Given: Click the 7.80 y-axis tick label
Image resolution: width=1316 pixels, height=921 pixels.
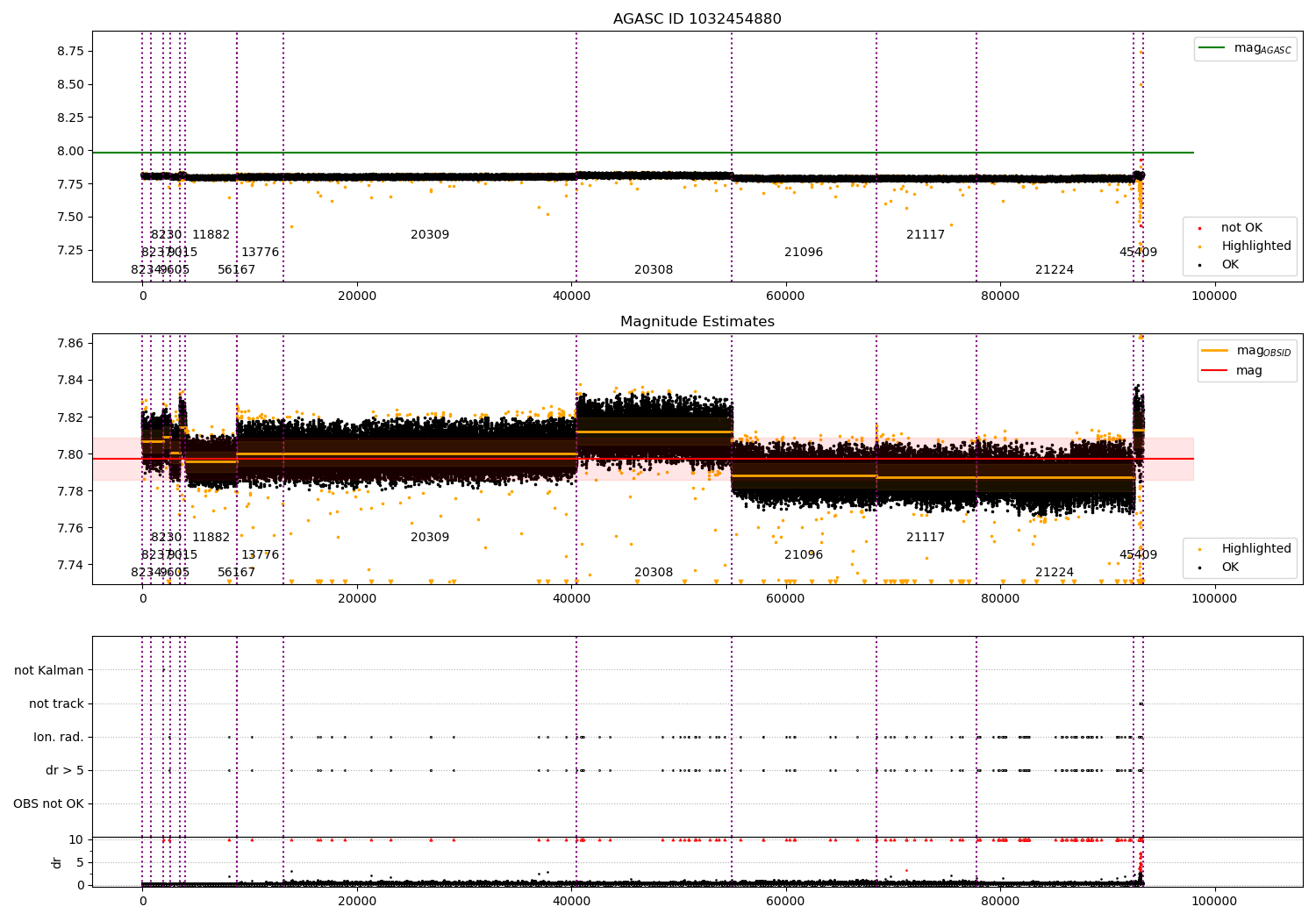Looking at the screenshot, I should [69, 453].
